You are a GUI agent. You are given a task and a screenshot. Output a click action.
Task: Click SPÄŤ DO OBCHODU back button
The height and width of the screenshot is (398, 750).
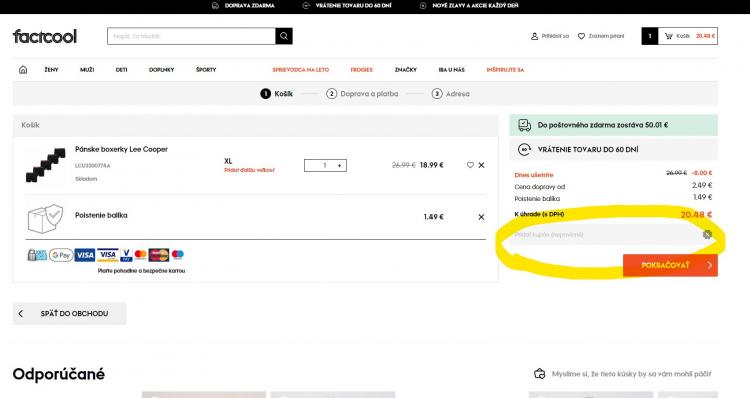[x=69, y=314]
